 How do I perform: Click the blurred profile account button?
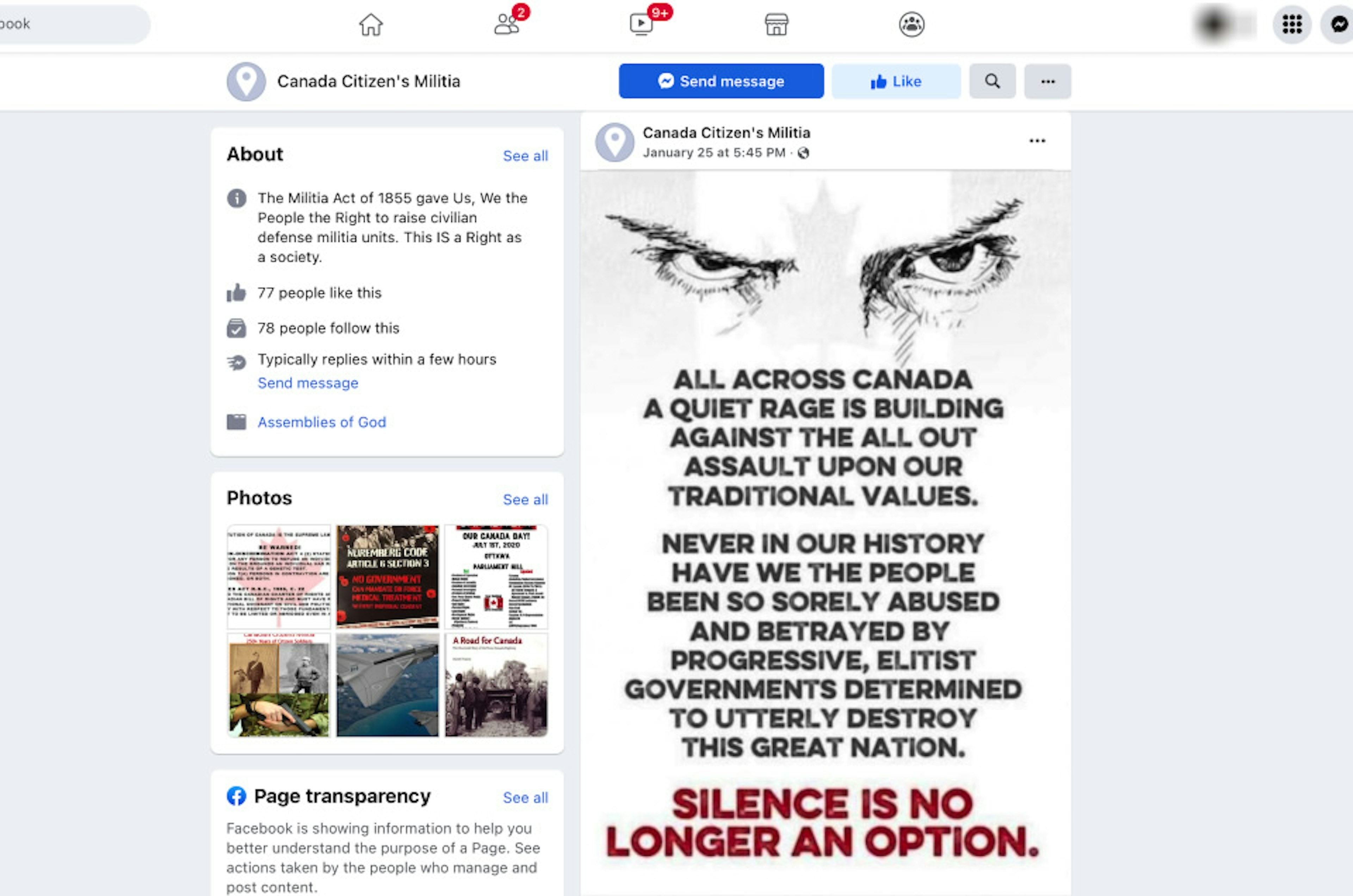(1224, 25)
